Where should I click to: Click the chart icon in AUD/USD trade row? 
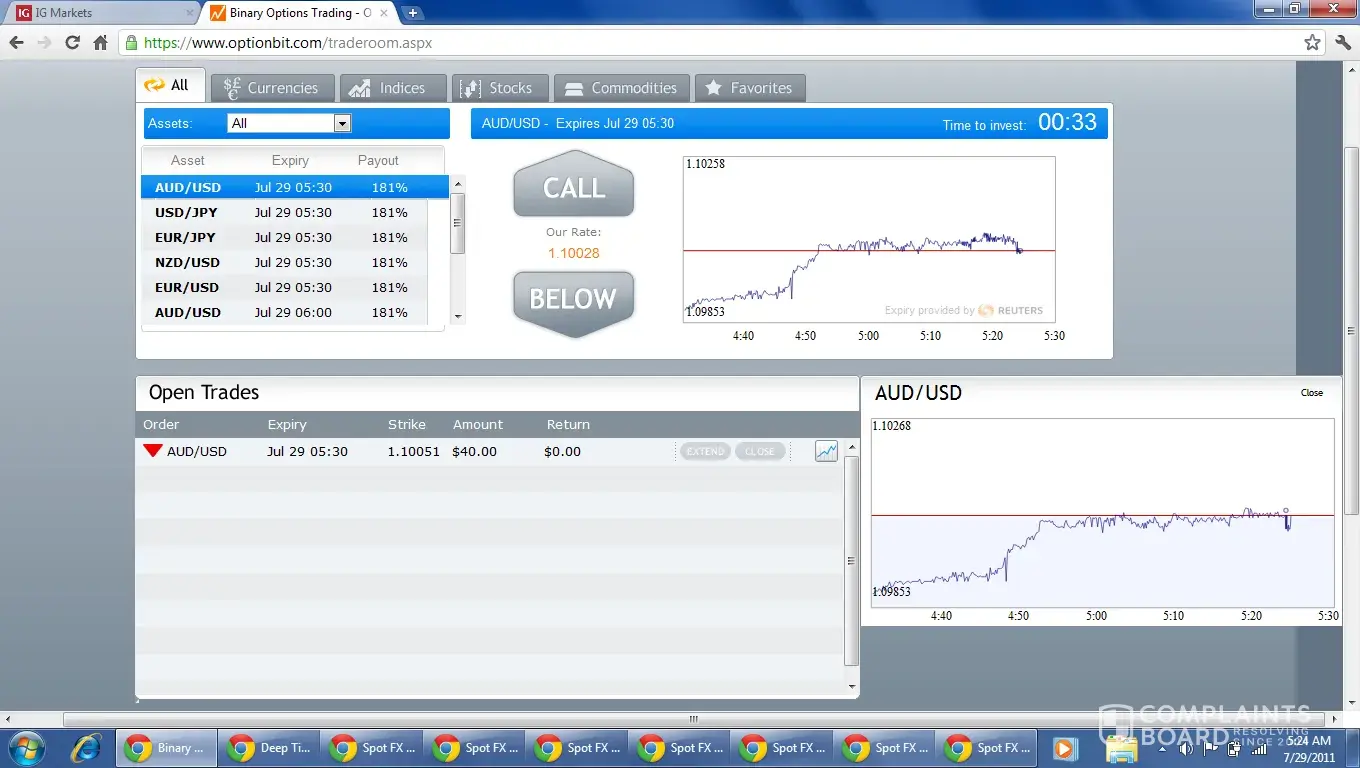(826, 451)
